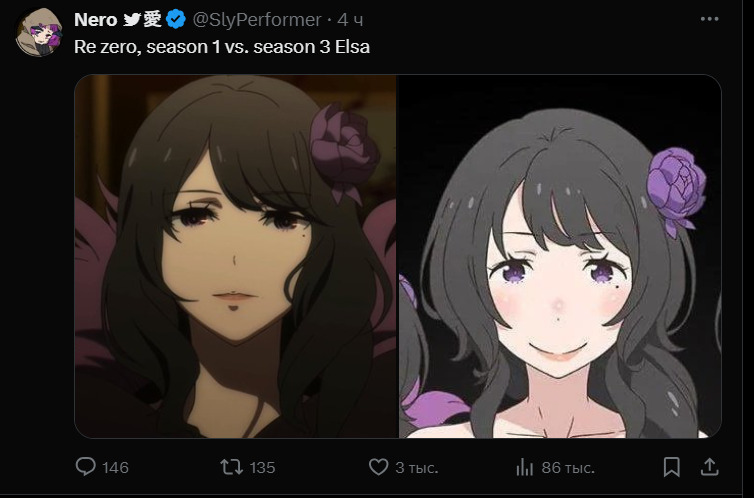Open the tweet via the 4 ч timestamp
The width and height of the screenshot is (754, 498).
(x=351, y=20)
